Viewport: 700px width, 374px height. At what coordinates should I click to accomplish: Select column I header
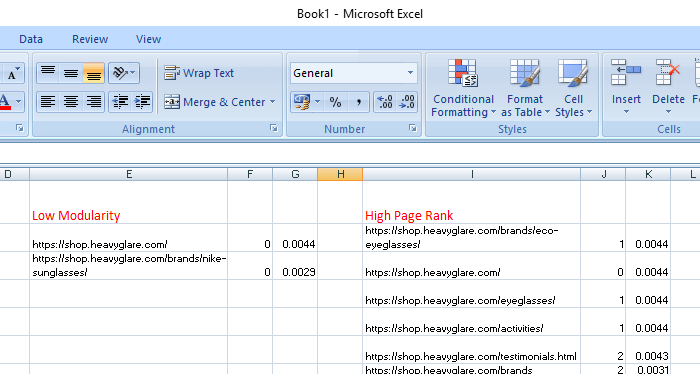tap(471, 175)
